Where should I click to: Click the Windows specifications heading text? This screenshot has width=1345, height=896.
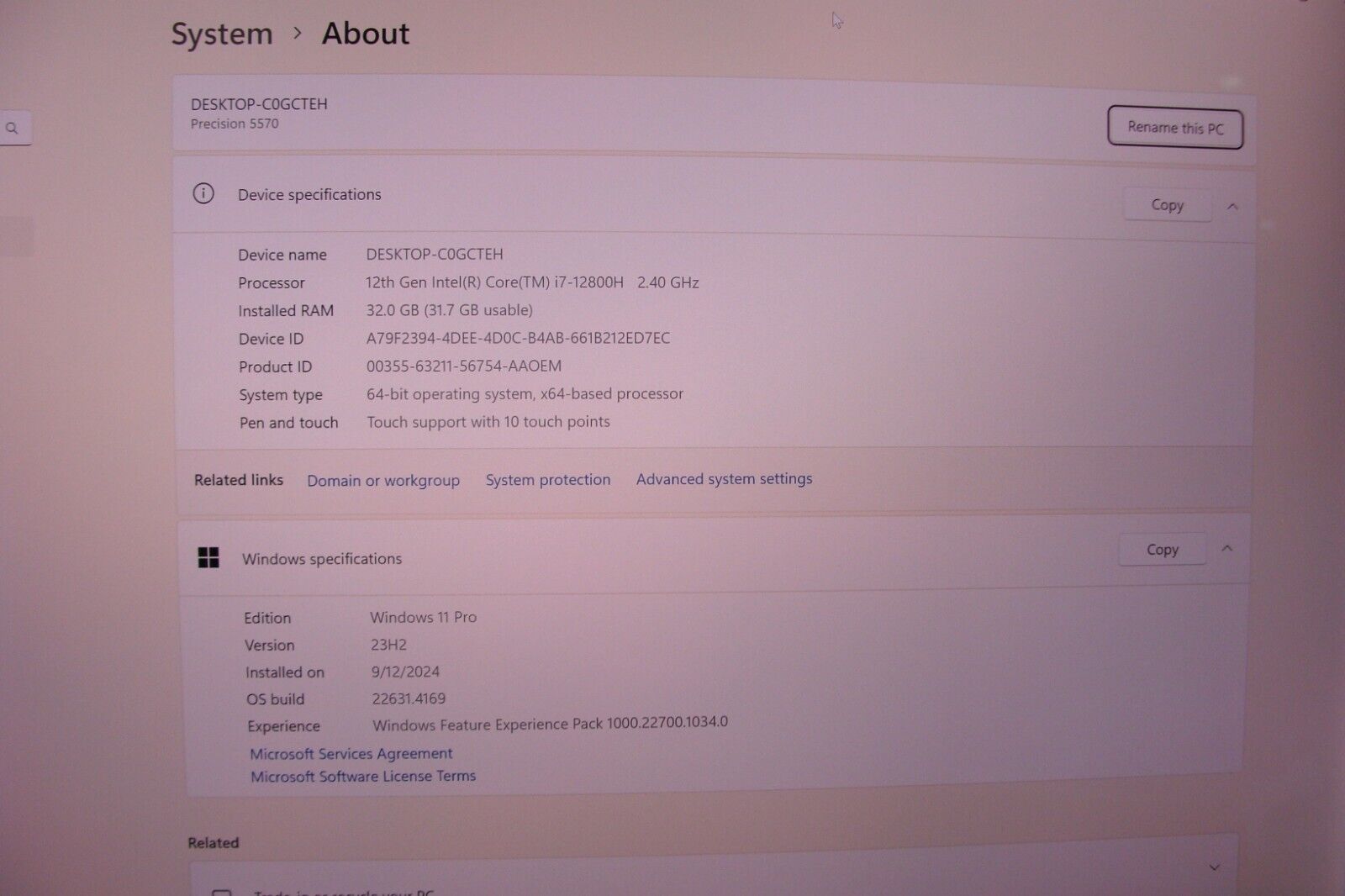[x=322, y=559]
